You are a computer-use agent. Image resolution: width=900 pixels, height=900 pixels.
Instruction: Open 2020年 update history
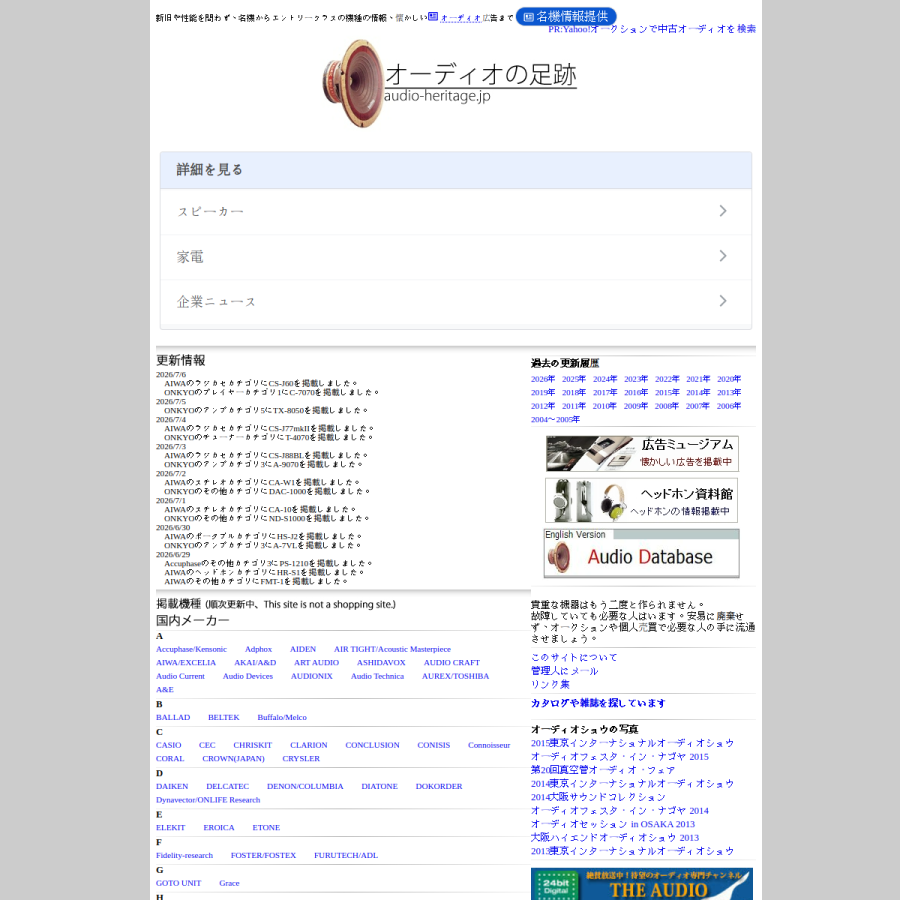tap(728, 379)
